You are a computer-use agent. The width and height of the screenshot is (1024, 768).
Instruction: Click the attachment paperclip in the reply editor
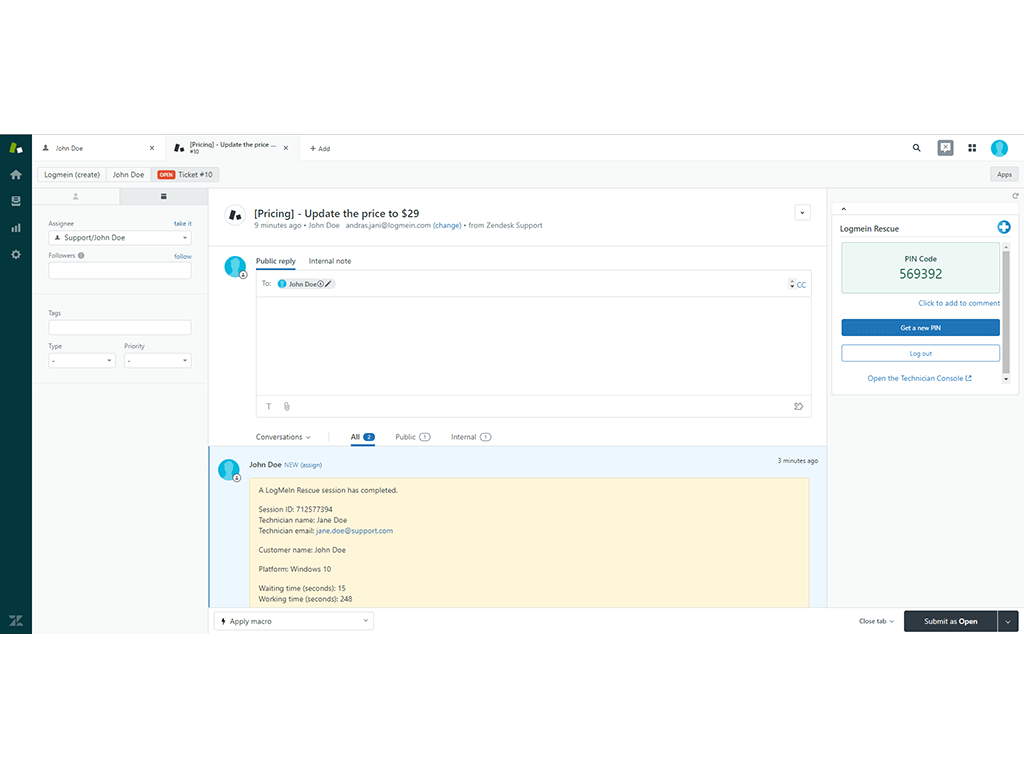coord(286,406)
